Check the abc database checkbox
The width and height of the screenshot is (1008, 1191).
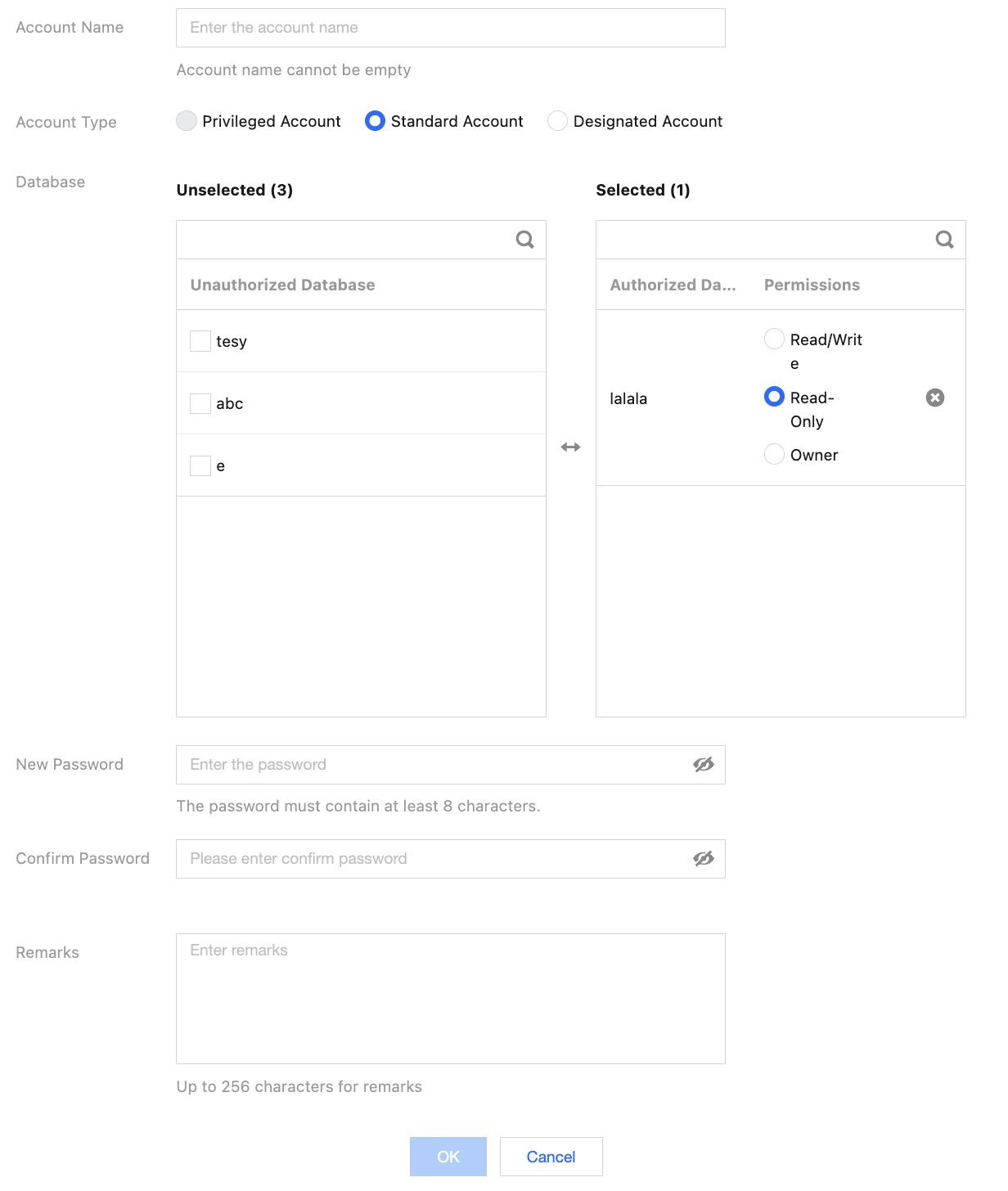[x=200, y=403]
